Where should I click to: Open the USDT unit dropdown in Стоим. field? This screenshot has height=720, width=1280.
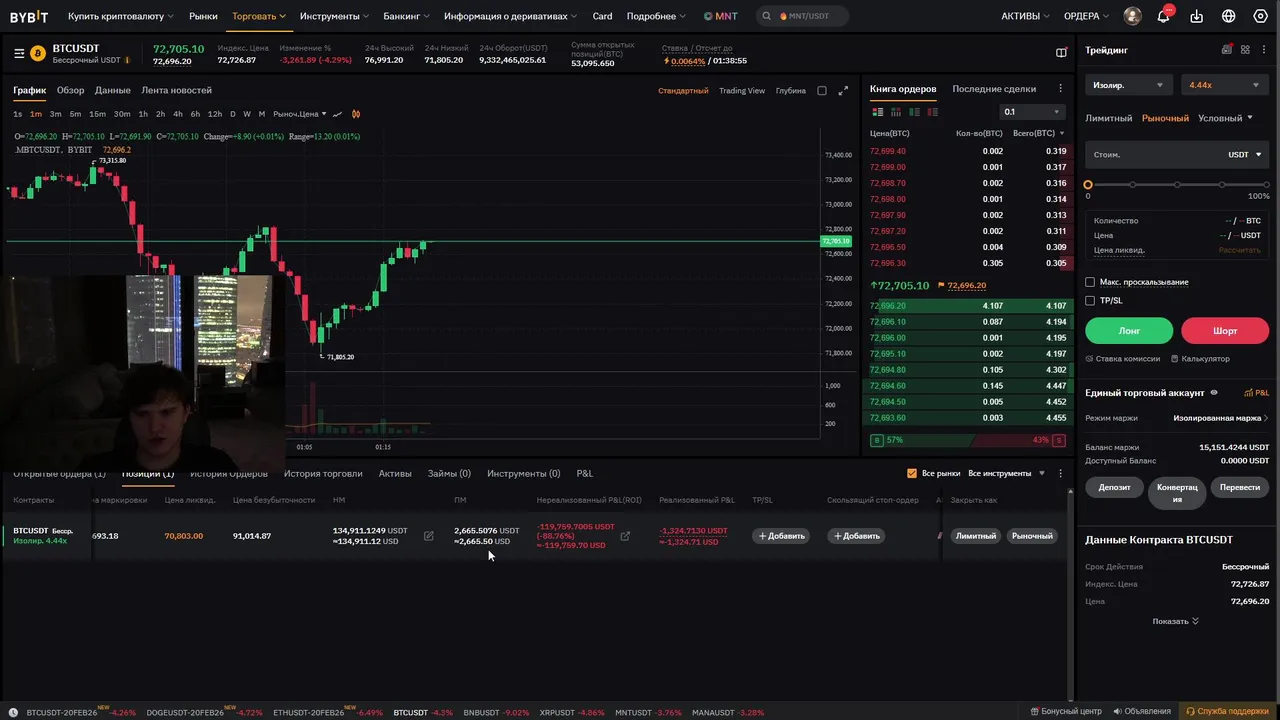[x=1244, y=154]
